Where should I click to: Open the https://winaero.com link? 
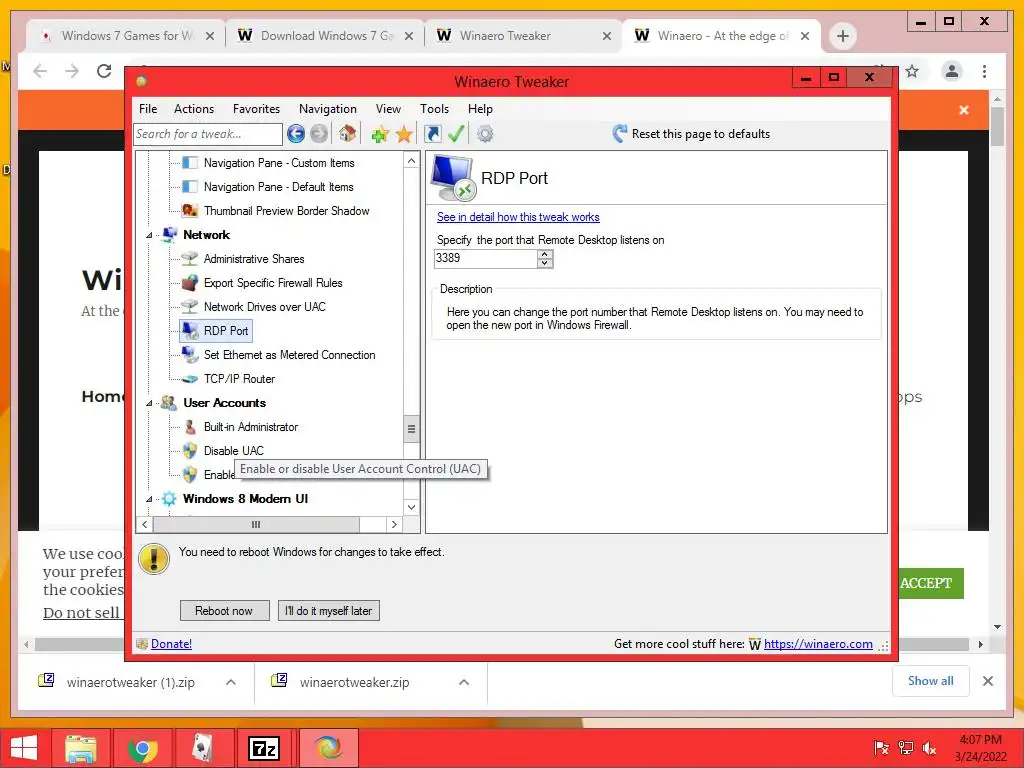(x=818, y=644)
